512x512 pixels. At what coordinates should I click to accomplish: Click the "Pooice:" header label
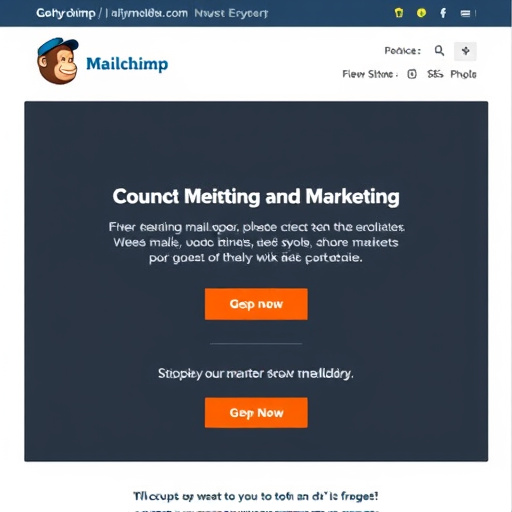pyautogui.click(x=403, y=51)
